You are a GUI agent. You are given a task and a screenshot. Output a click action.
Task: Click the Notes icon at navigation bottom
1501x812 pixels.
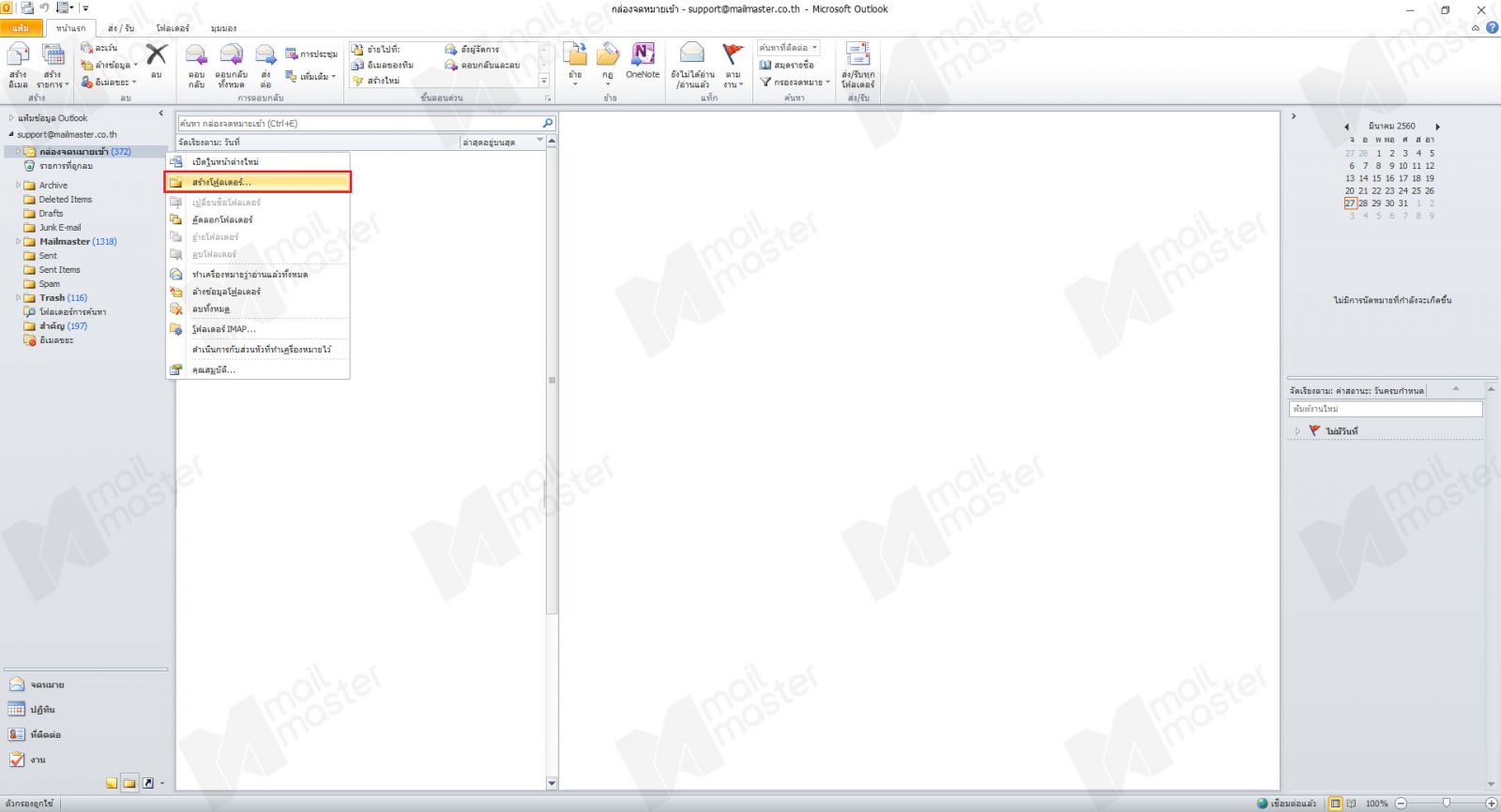[x=112, y=783]
